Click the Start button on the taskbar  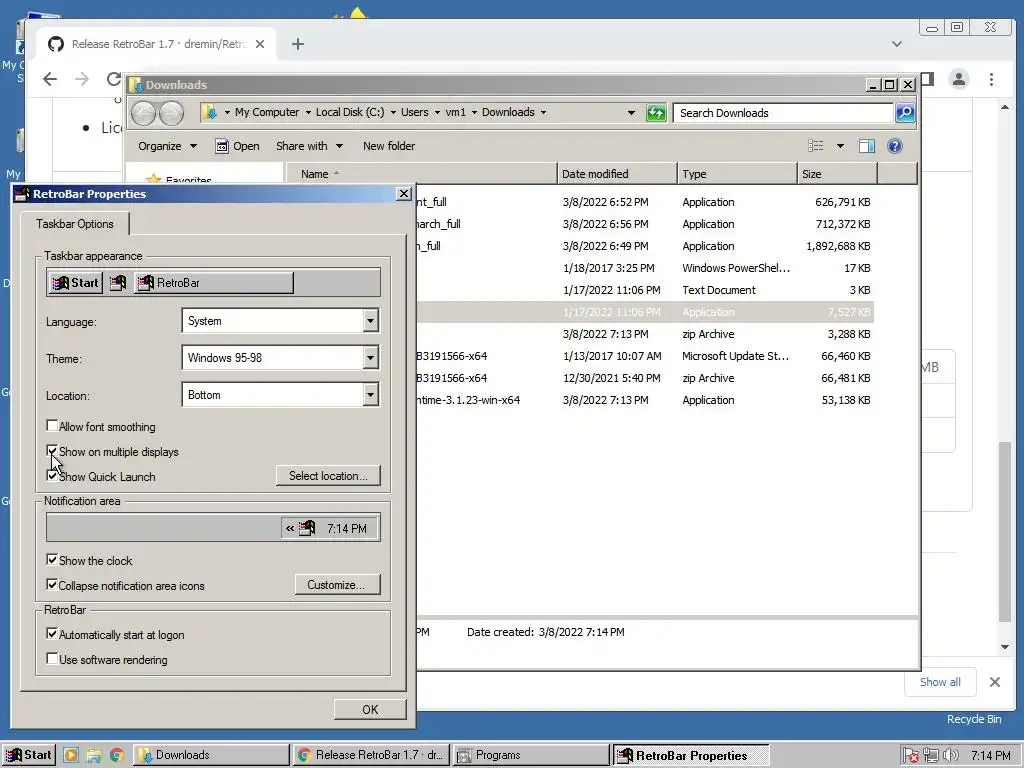click(28, 755)
